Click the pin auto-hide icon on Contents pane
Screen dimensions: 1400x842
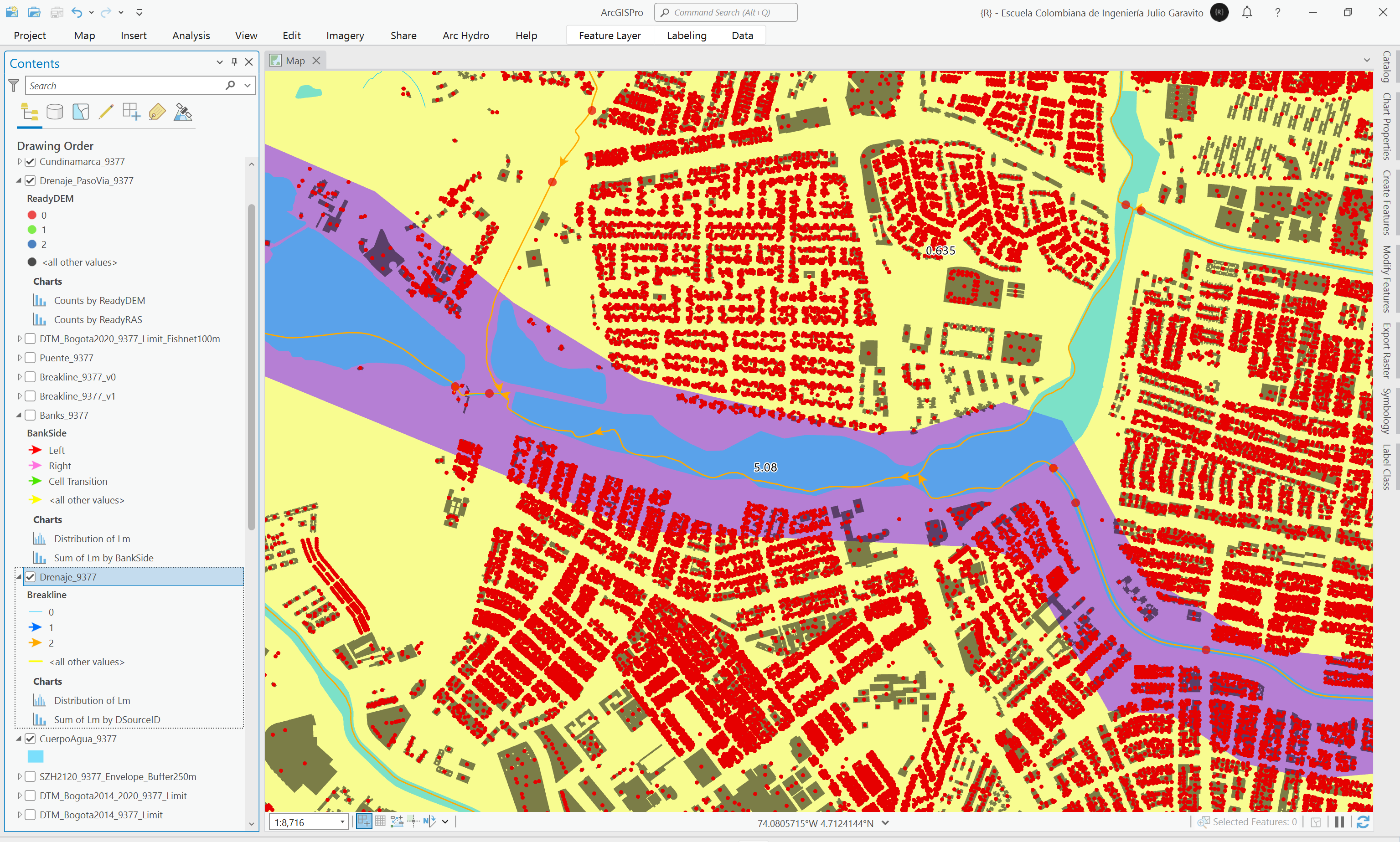pos(234,62)
